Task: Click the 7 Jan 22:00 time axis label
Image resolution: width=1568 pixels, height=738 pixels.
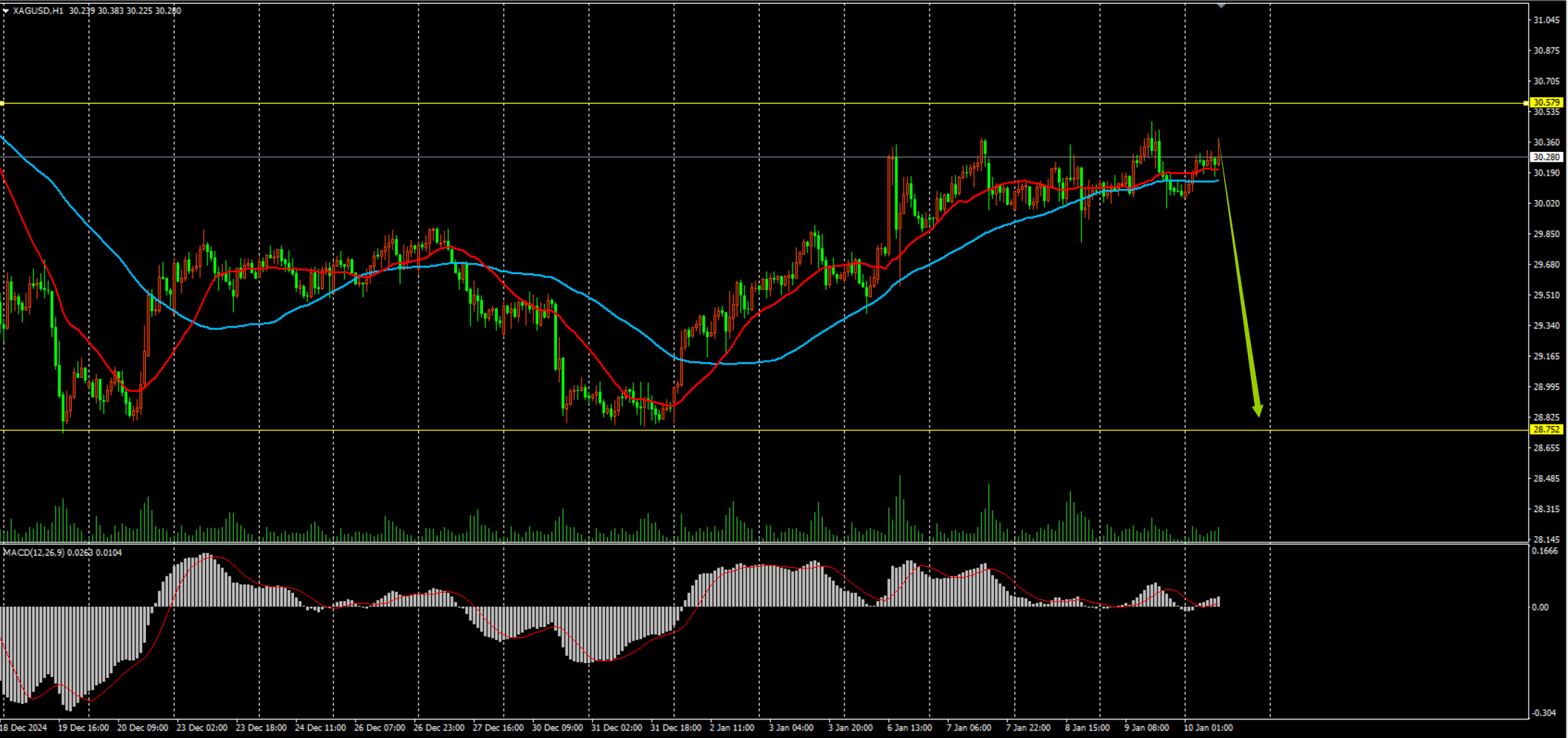Action: [1029, 728]
